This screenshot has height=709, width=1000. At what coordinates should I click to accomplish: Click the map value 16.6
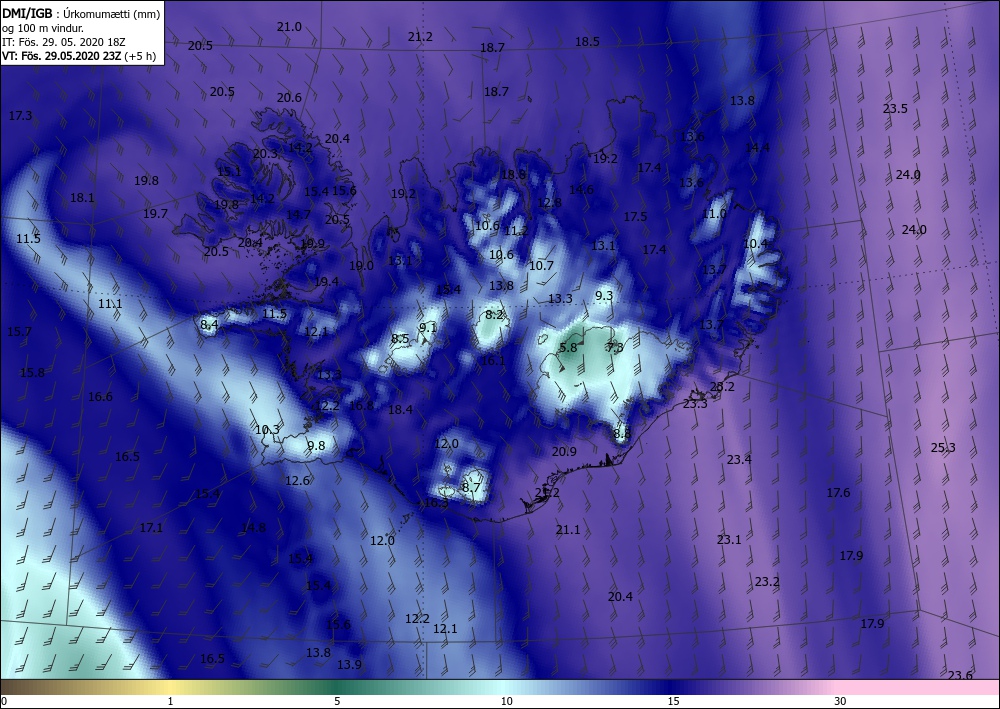(x=100, y=397)
